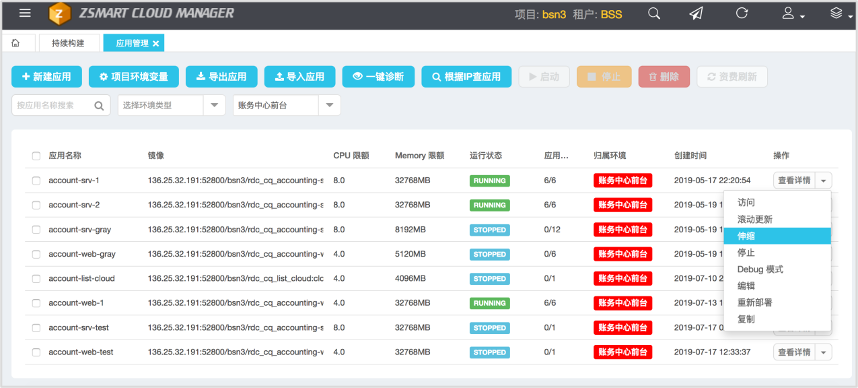
Task: Click the account-list-cloud app name
Action: pyautogui.click(x=82, y=279)
